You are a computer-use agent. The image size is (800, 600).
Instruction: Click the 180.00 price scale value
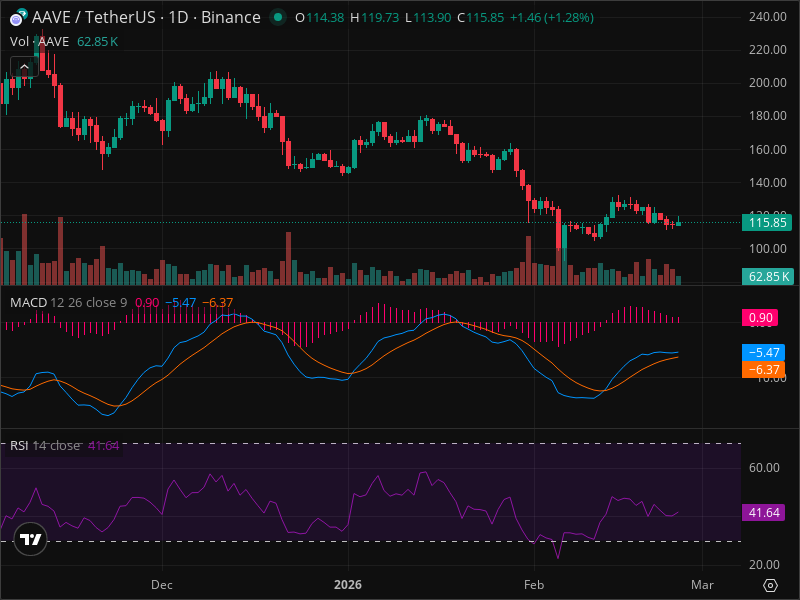[767, 116]
